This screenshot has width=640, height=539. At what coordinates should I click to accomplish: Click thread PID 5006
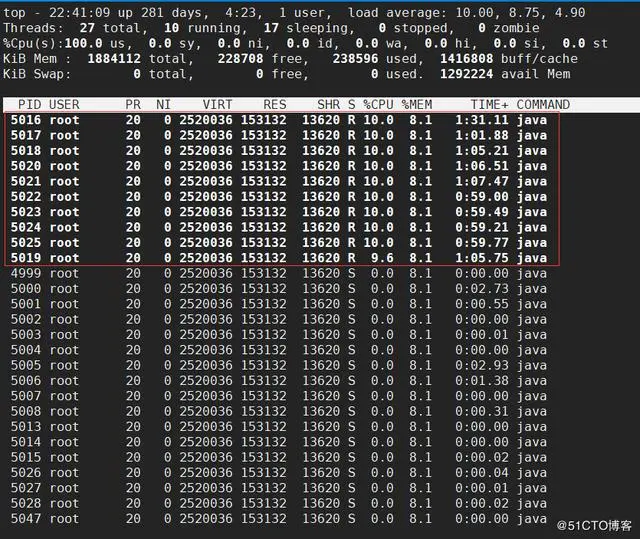point(26,381)
